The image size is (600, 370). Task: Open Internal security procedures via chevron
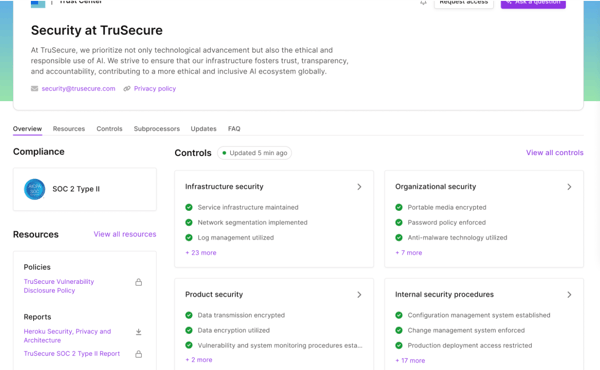click(569, 295)
